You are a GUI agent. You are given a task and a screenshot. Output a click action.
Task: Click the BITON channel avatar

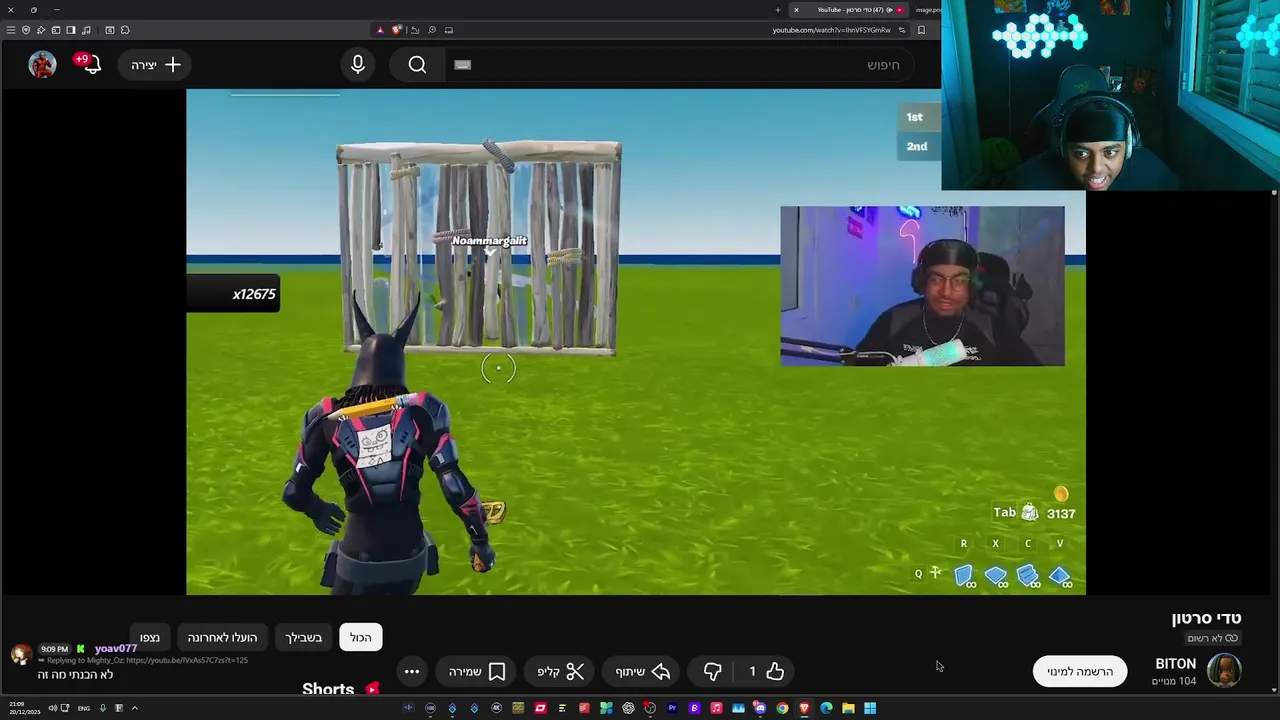pyautogui.click(x=1224, y=671)
